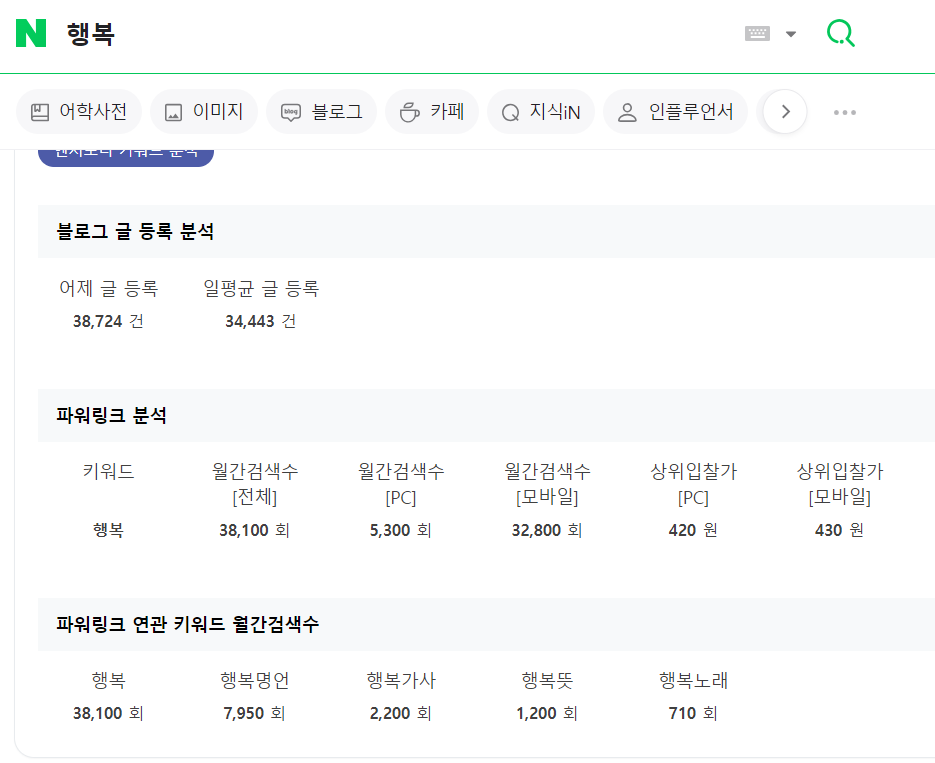The width and height of the screenshot is (935, 763).
Task: Select the 행복가사 related keyword
Action: pyautogui.click(x=401, y=681)
